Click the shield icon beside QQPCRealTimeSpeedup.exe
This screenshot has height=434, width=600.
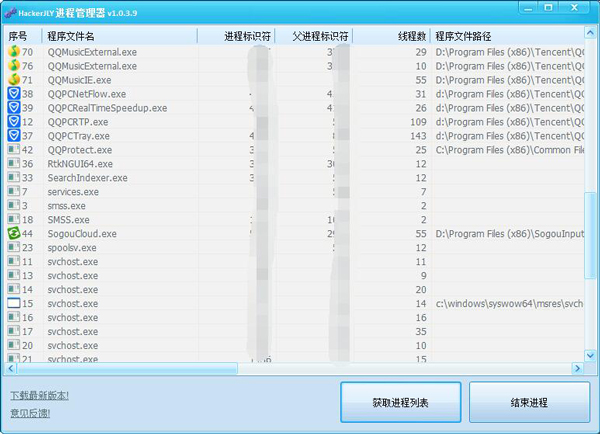tap(14, 107)
